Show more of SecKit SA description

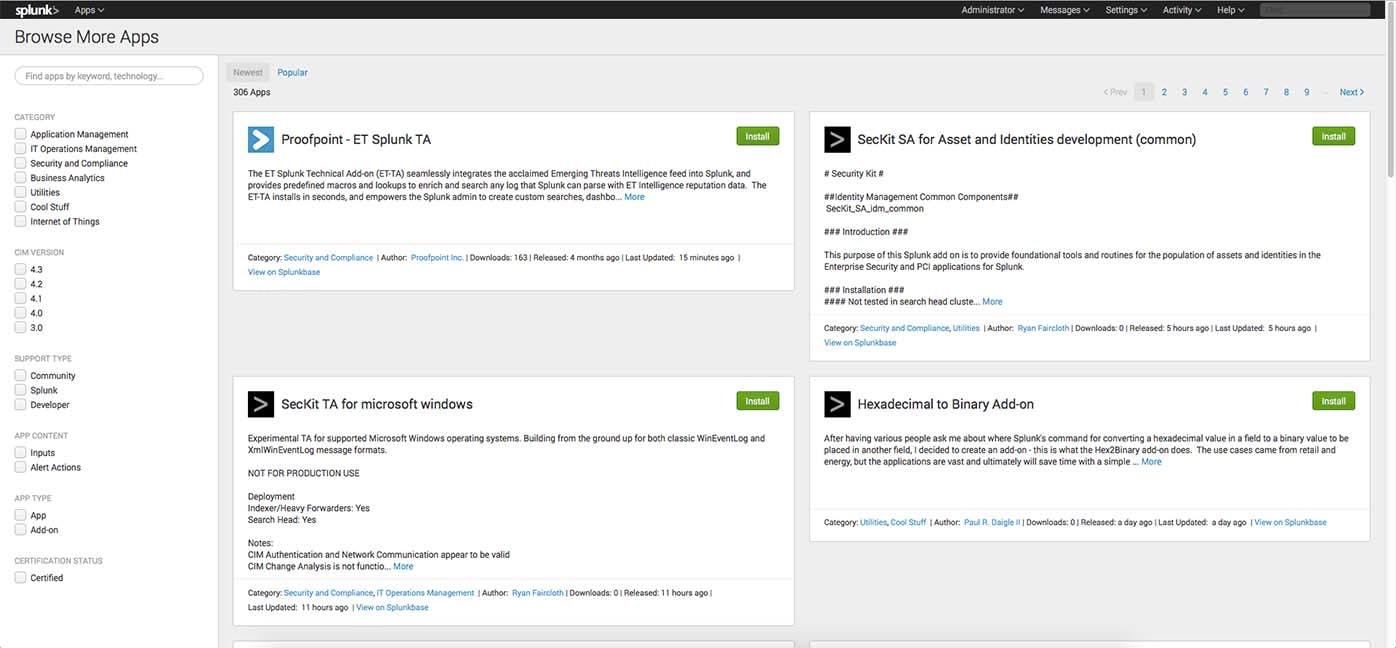pyautogui.click(x=992, y=301)
